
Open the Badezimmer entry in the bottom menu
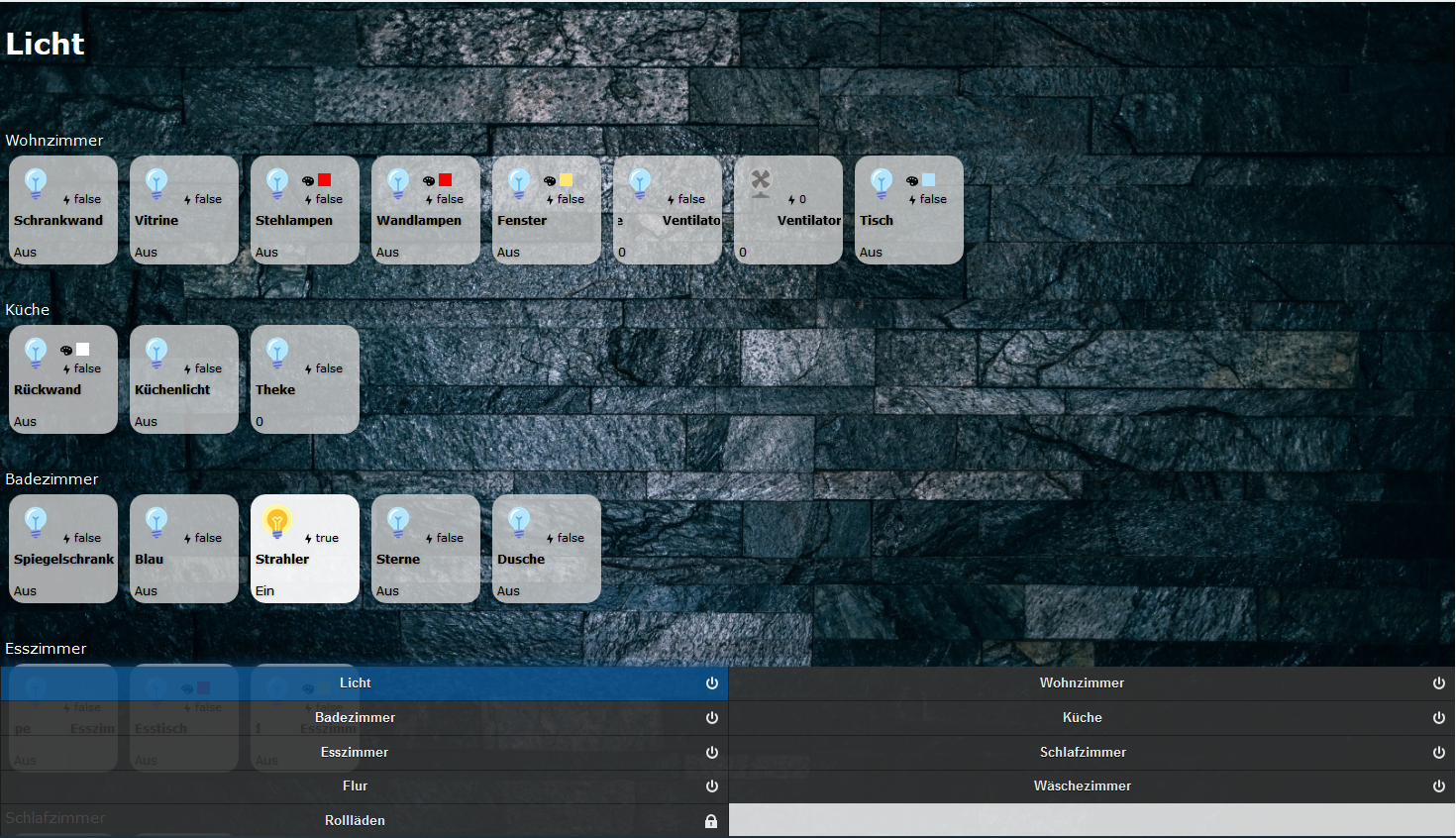click(364, 718)
